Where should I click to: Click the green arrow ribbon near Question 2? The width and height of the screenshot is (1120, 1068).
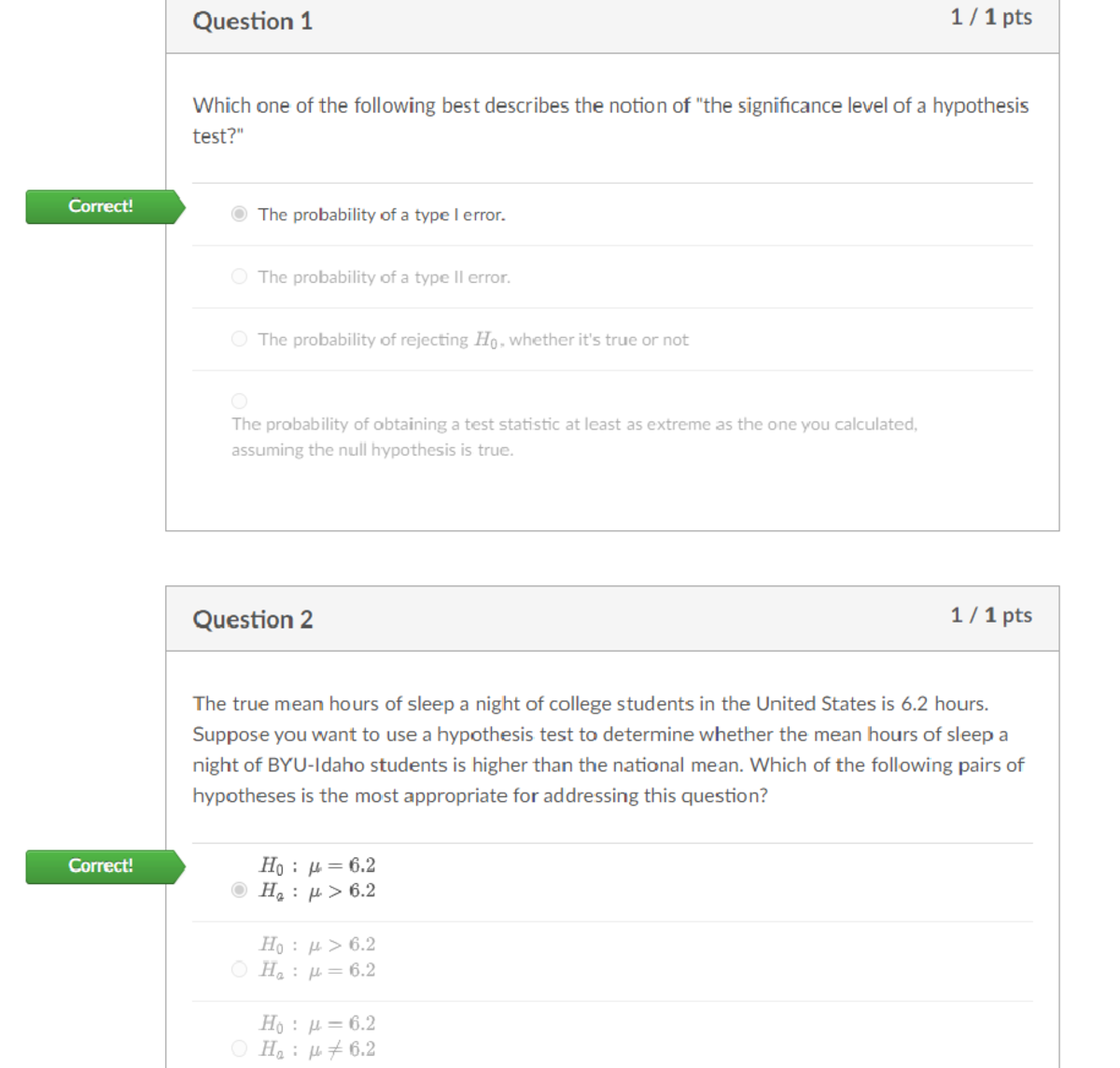pos(177,865)
